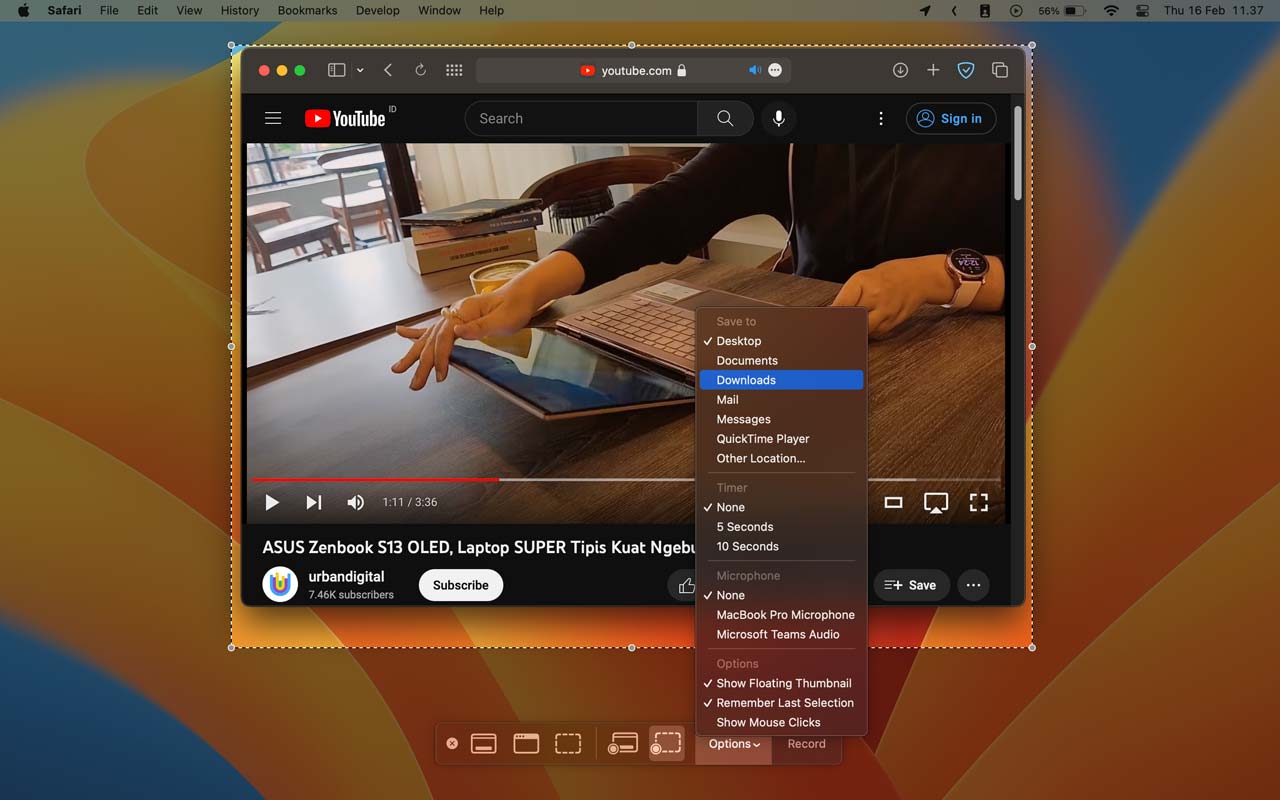
Task: Click the urbandigital channel name
Action: tap(346, 577)
